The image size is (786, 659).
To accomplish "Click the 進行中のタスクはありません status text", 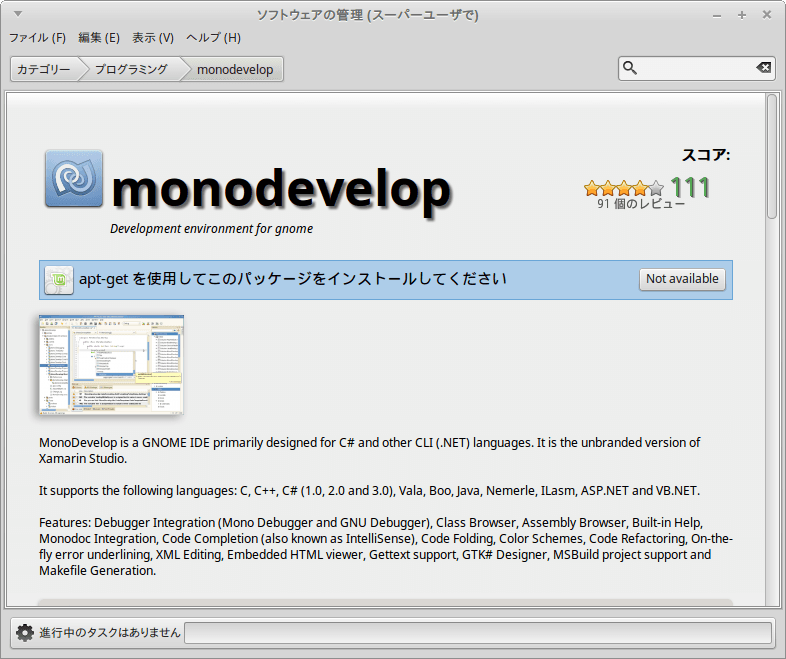I will tap(110, 633).
